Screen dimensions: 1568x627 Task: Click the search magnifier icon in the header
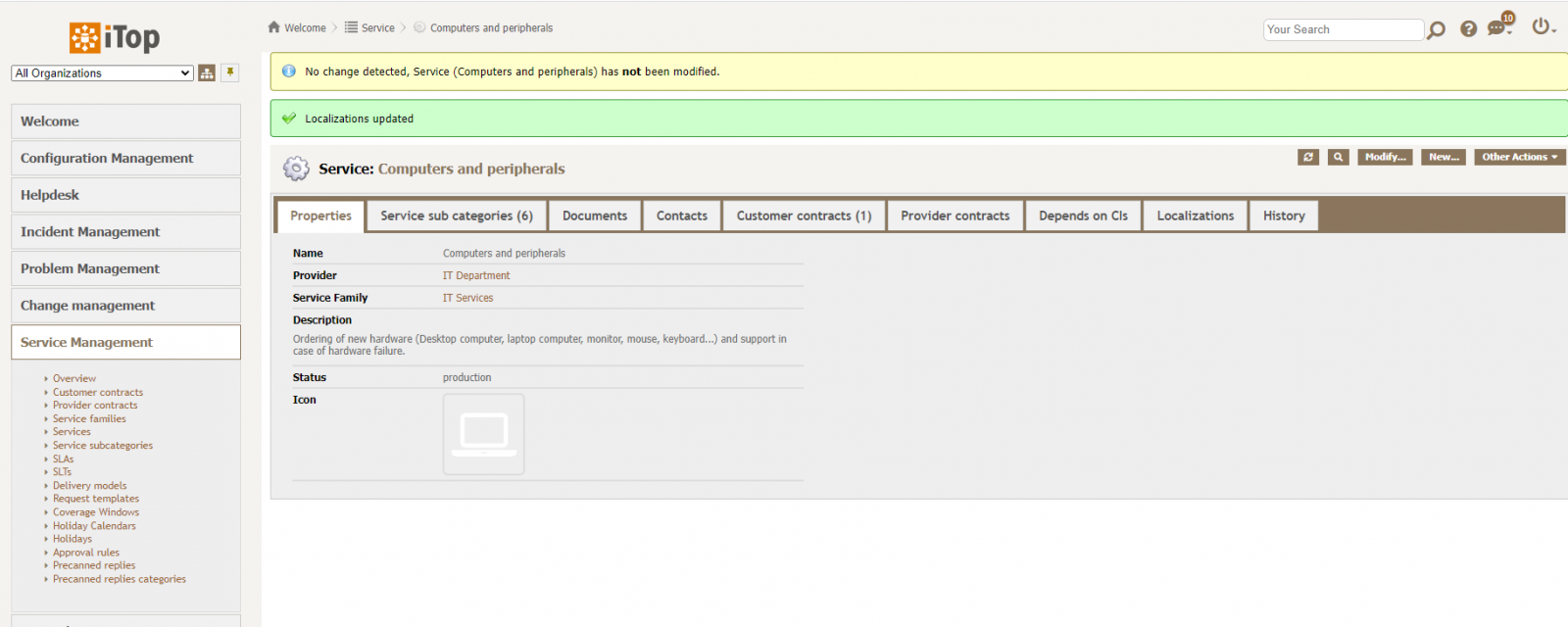[1437, 30]
